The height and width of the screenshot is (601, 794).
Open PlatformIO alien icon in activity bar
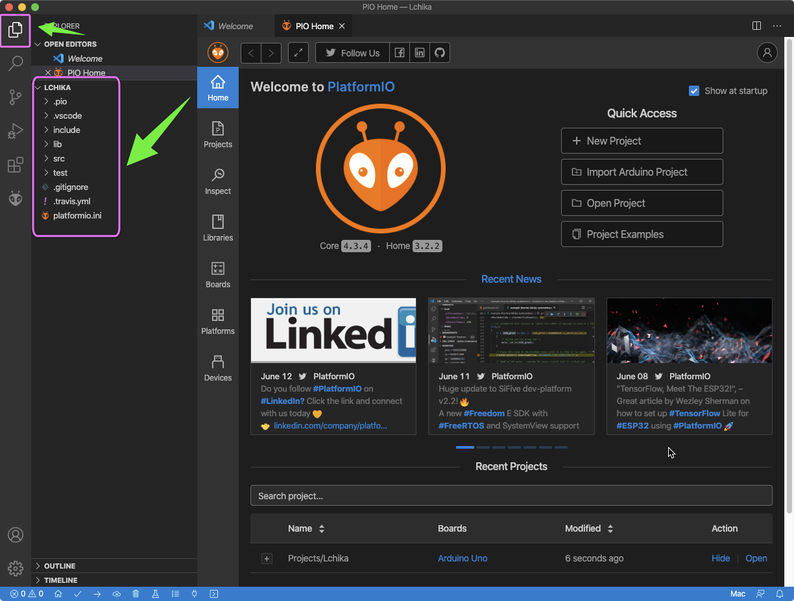coord(15,199)
